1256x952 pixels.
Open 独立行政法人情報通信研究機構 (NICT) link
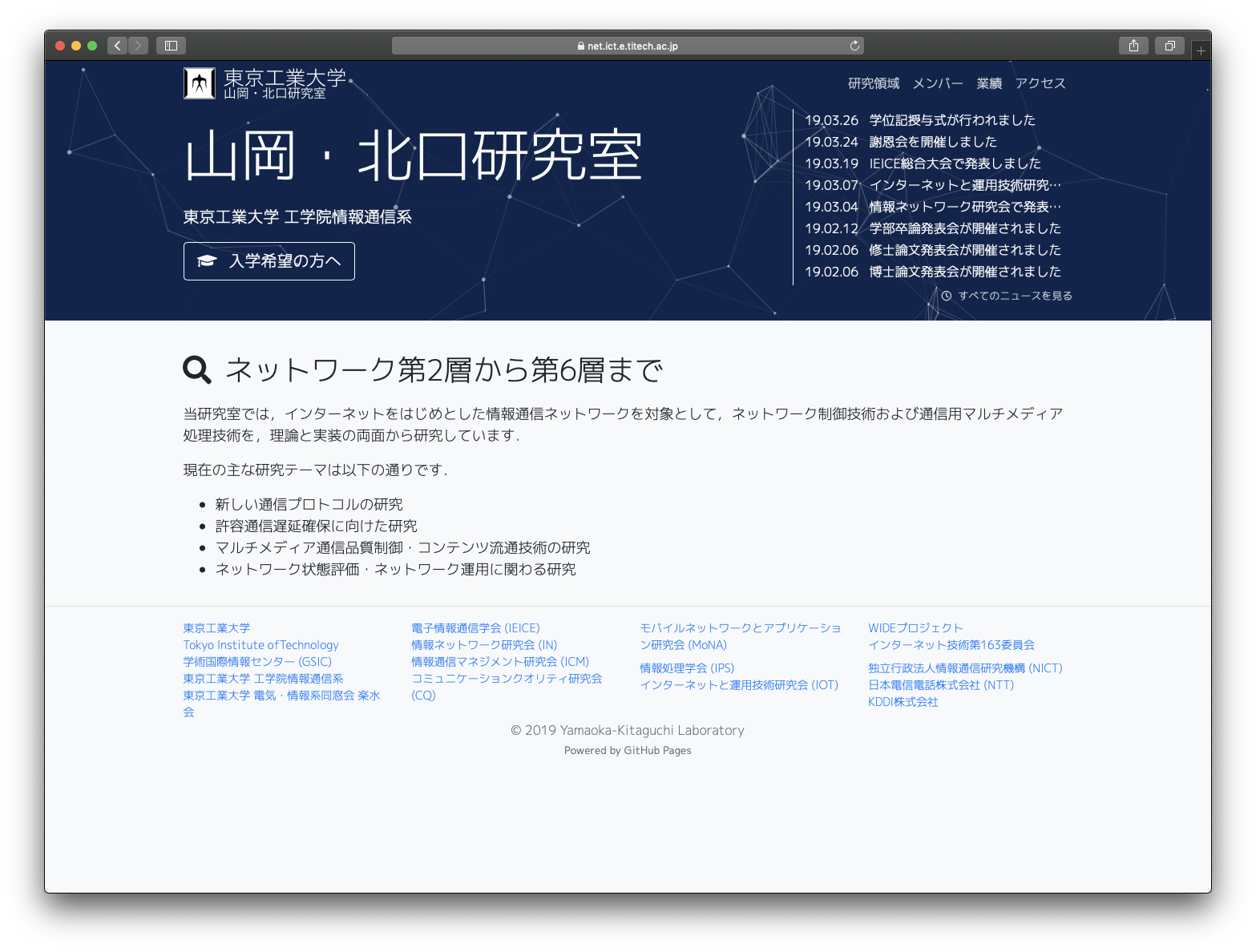coord(965,668)
